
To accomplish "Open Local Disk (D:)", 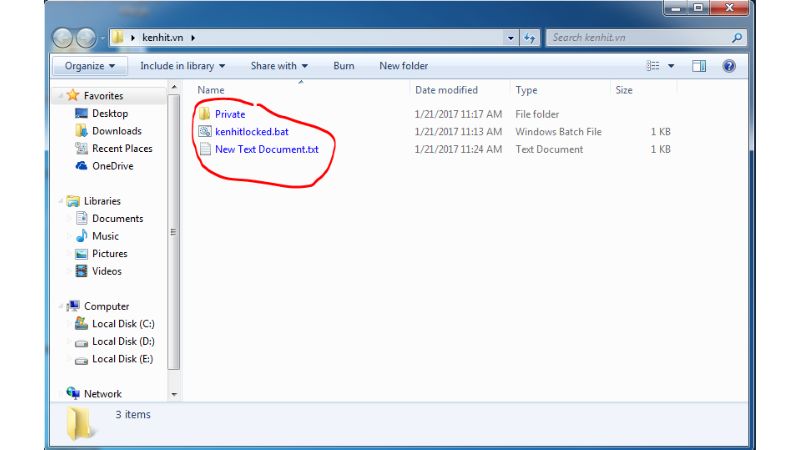I will tap(123, 341).
